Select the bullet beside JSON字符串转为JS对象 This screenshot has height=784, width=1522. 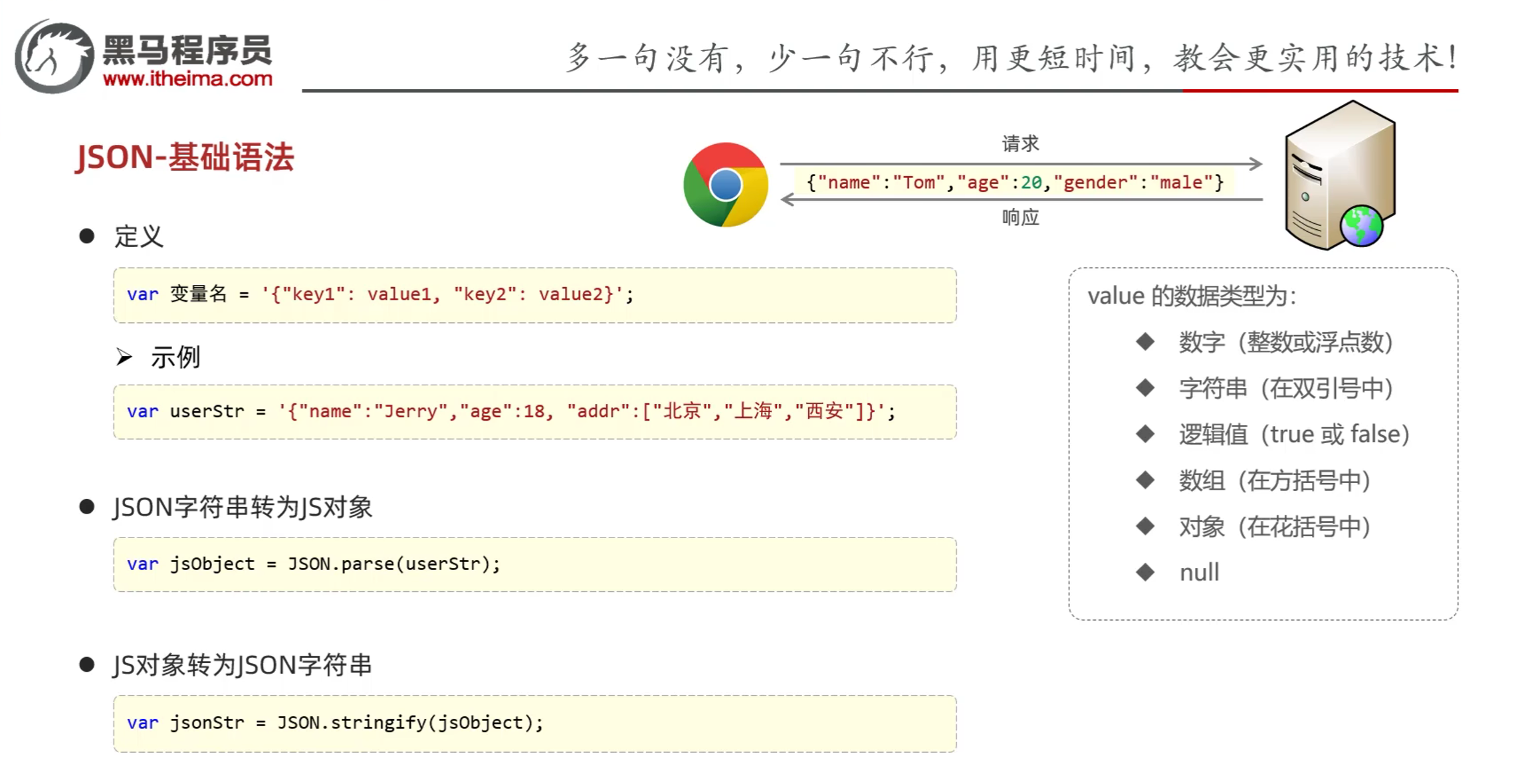(86, 506)
